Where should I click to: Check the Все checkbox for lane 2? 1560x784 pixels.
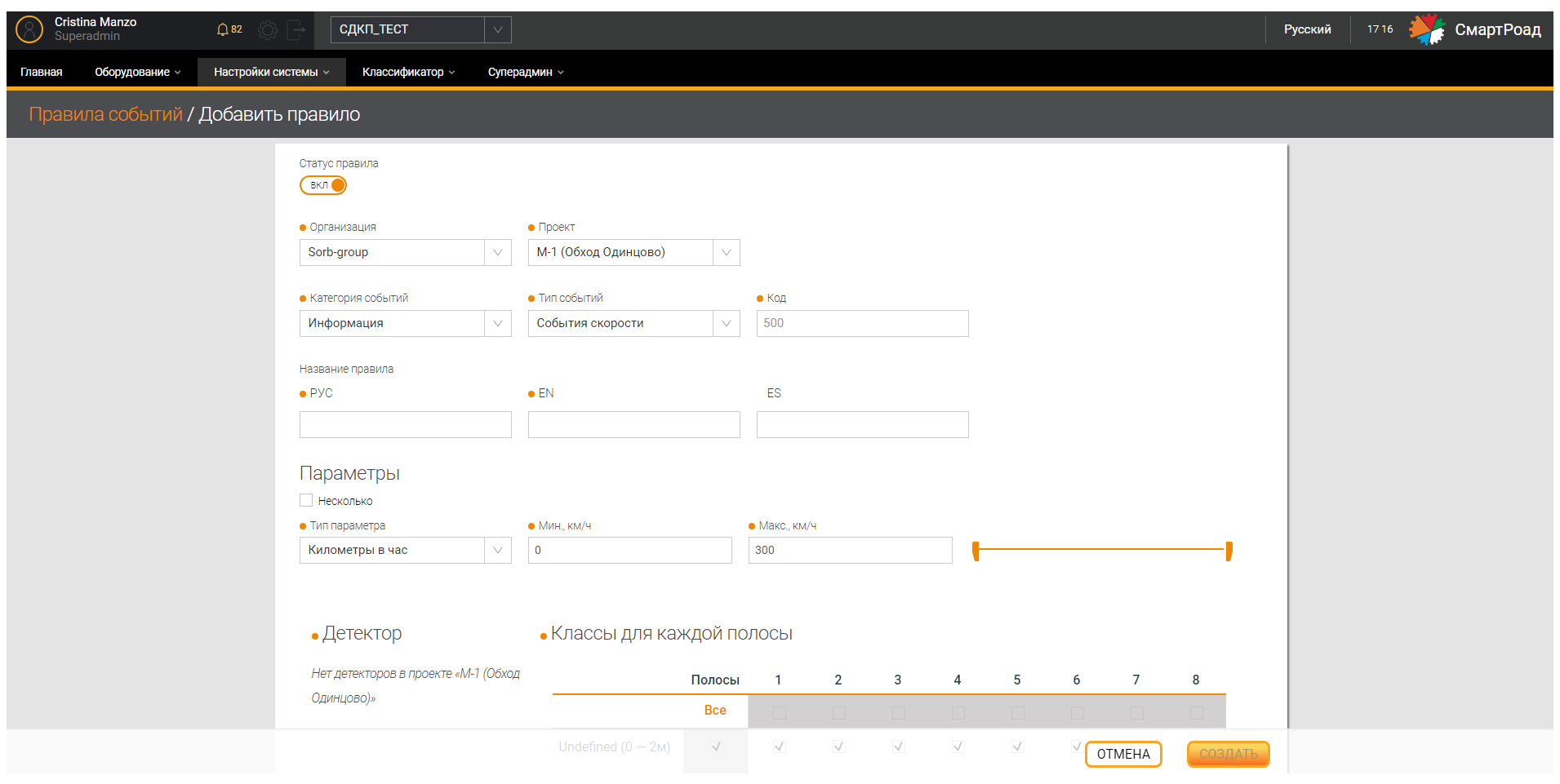pos(838,713)
